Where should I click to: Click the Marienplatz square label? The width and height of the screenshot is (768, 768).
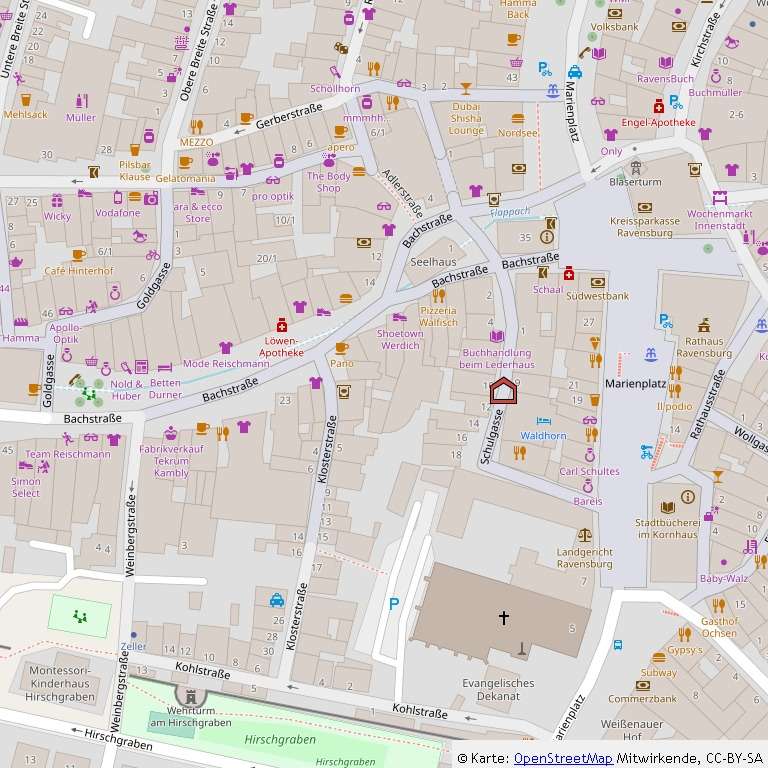(x=635, y=384)
